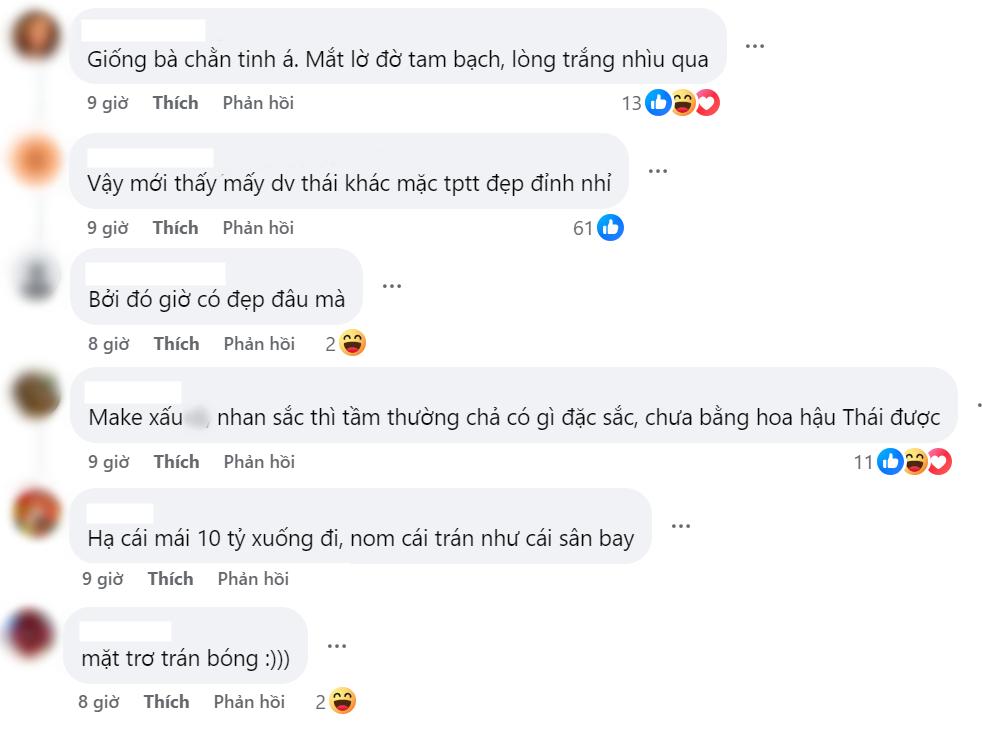This screenshot has width=982, height=731.
Task: Toggle Thích on 'Make xấu' comment
Action: point(176,462)
